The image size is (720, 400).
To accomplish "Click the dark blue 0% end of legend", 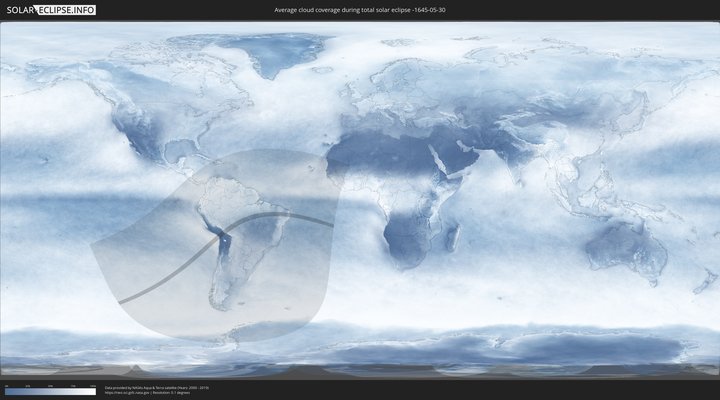I will click(7, 391).
